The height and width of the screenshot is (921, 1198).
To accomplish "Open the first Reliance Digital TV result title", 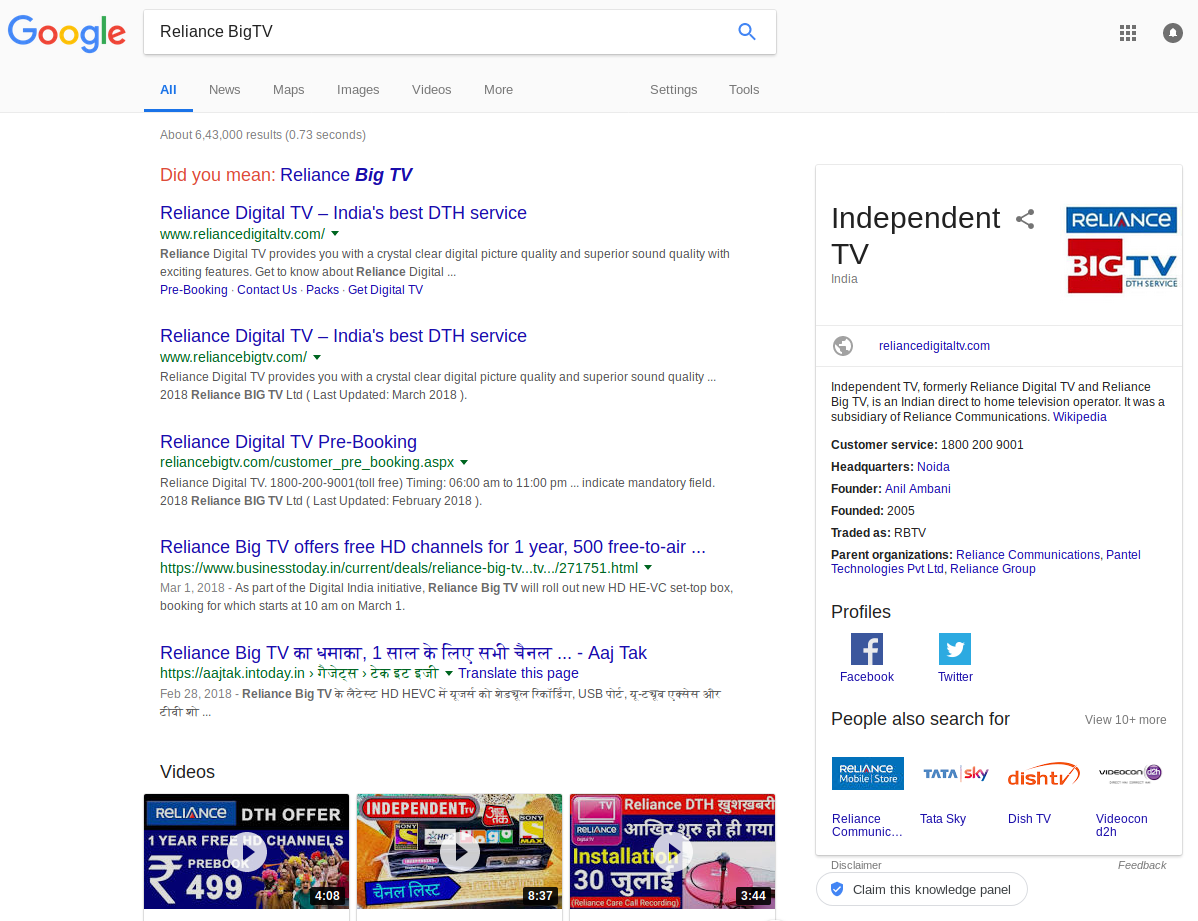I will click(x=343, y=212).
